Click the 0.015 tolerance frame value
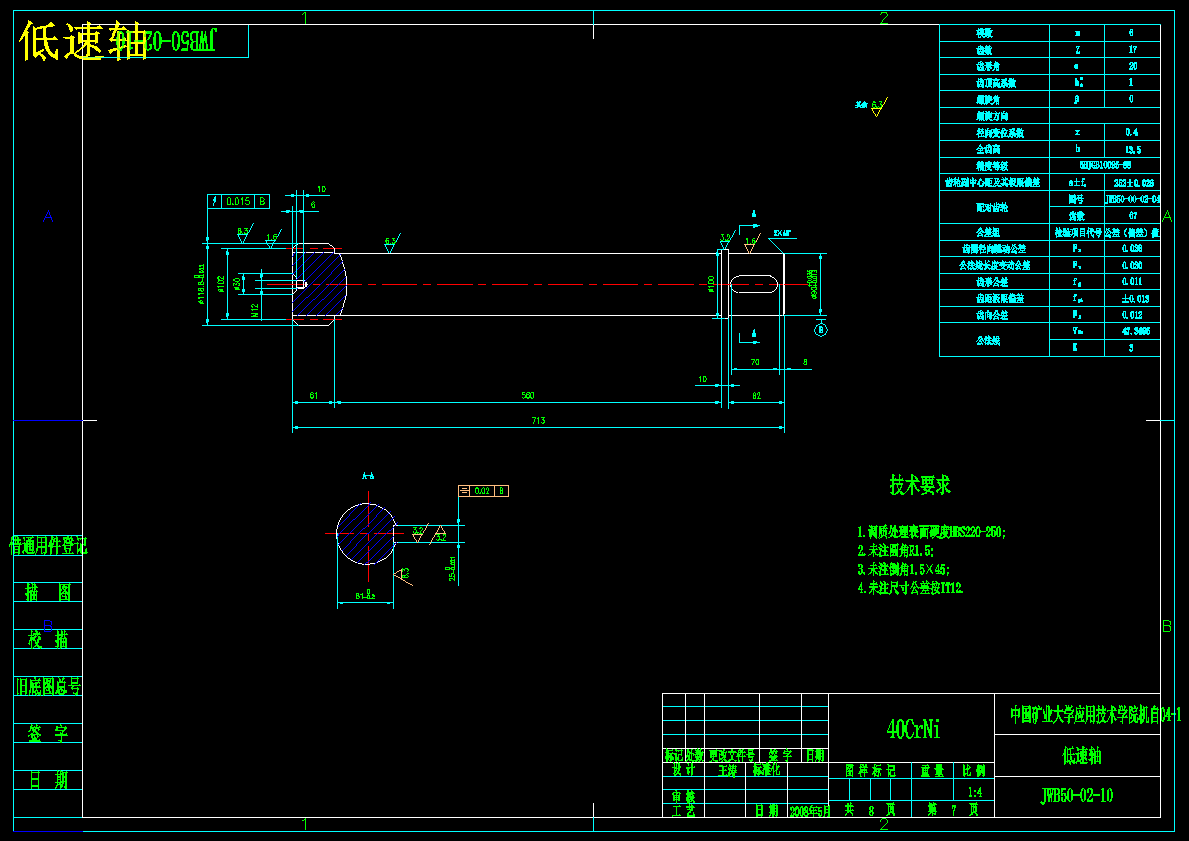Screen dimensions: 1189x841 coord(238,201)
